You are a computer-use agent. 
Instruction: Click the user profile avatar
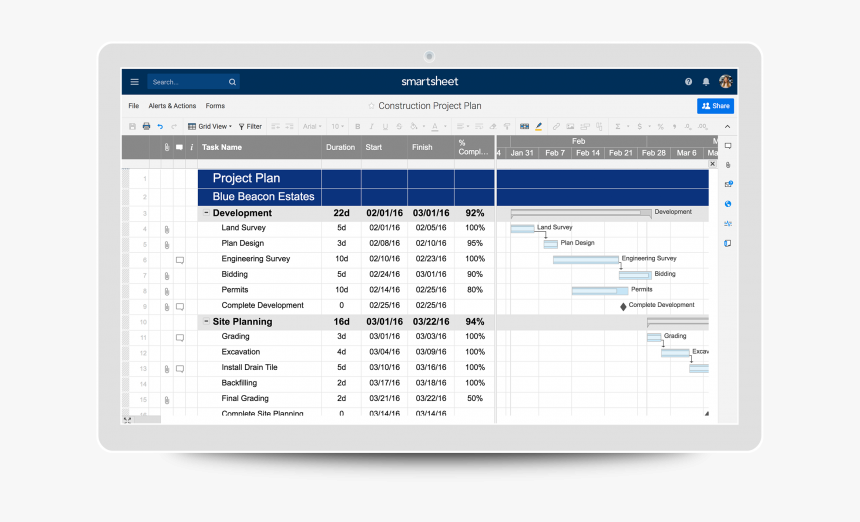(725, 82)
